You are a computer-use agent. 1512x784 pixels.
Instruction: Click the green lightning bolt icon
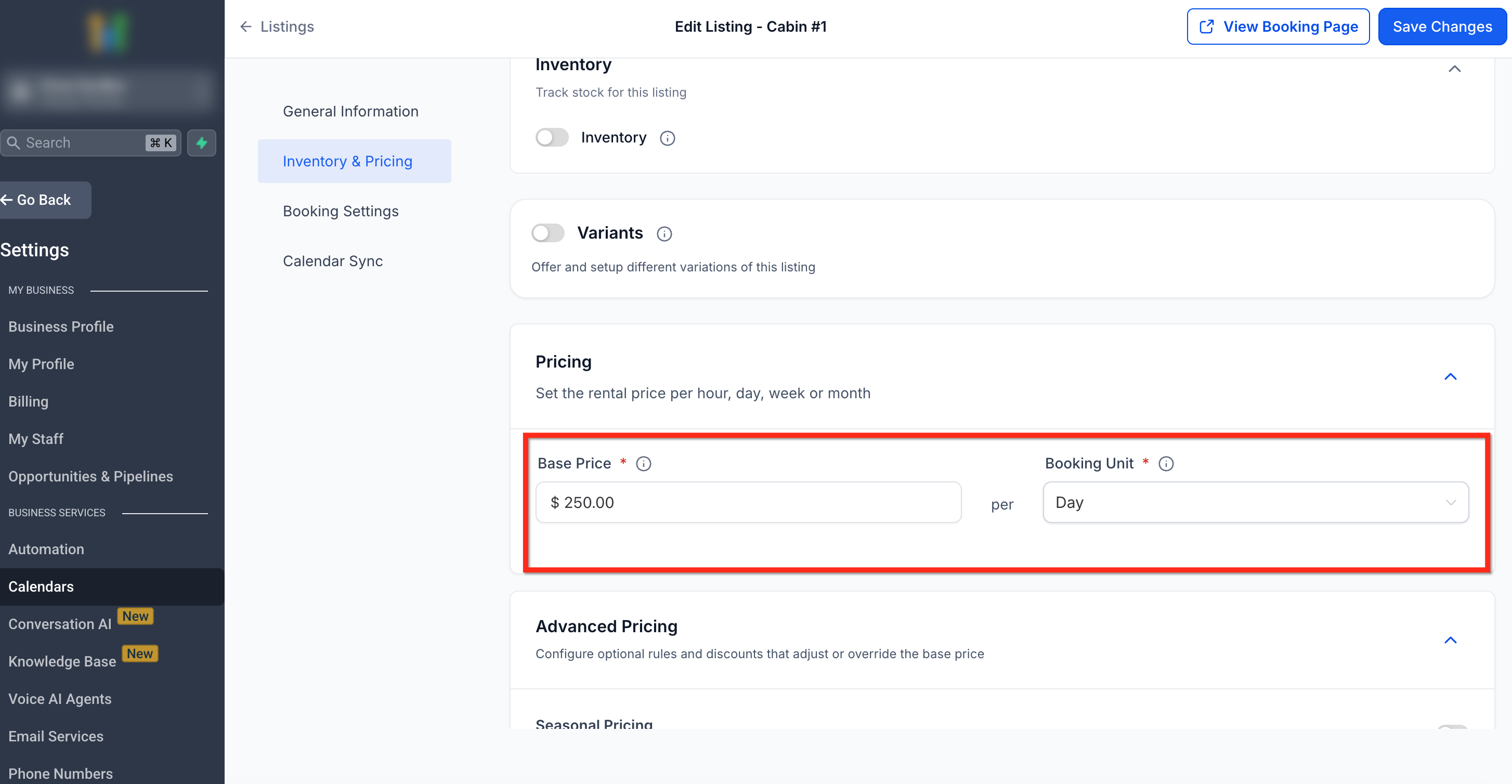201,142
